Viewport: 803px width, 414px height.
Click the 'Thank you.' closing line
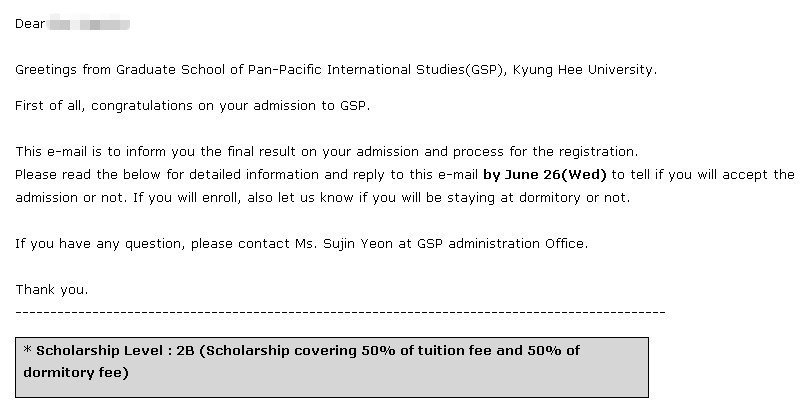(52, 290)
